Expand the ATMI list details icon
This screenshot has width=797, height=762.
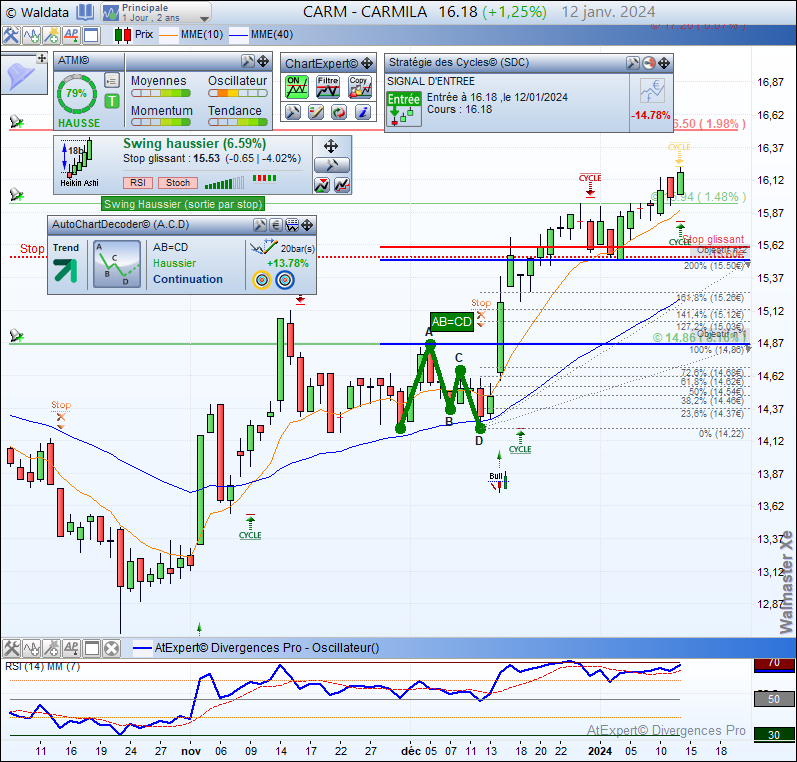click(x=112, y=81)
